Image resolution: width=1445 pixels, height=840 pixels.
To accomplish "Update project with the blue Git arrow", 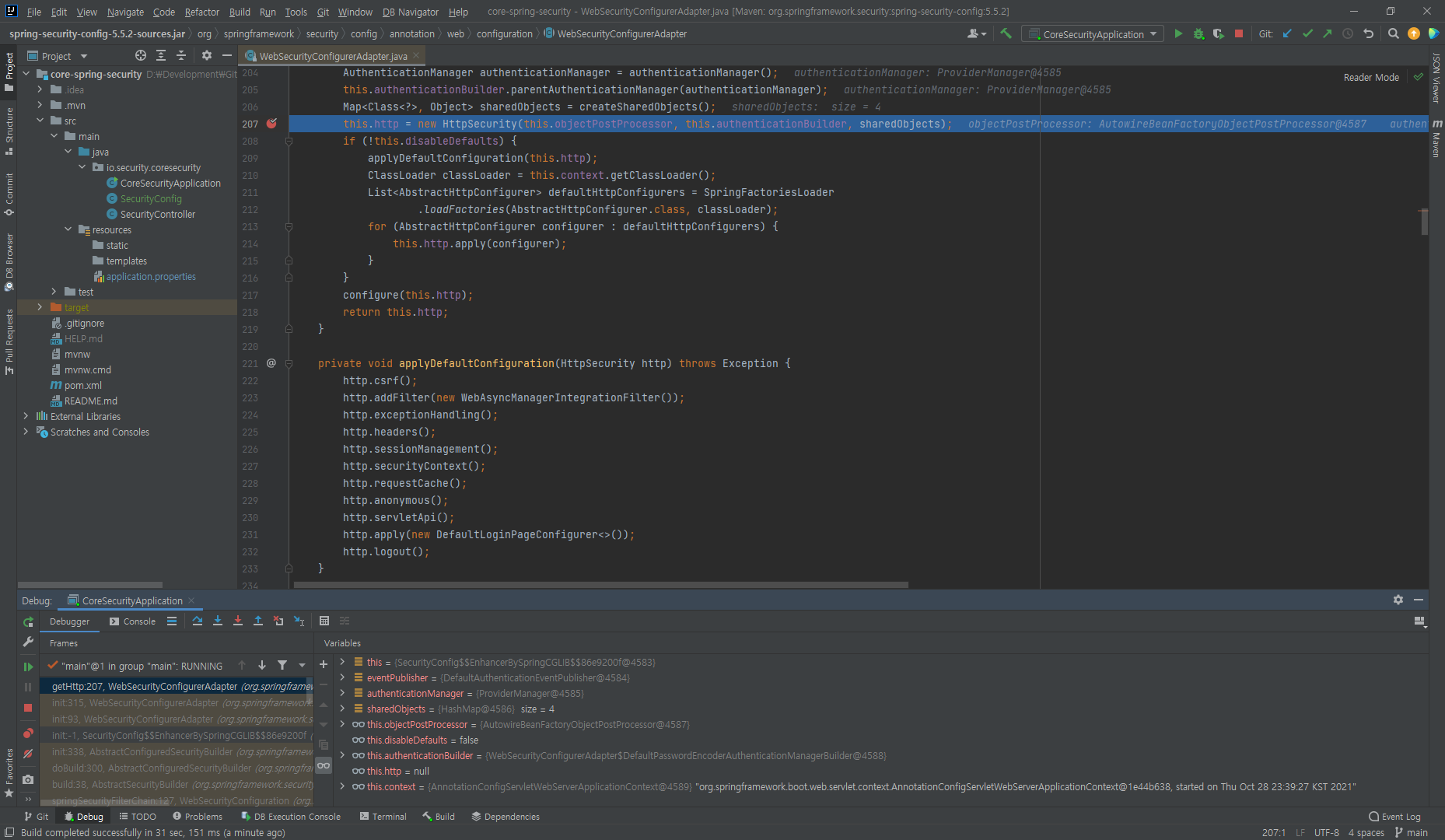I will [x=1287, y=33].
